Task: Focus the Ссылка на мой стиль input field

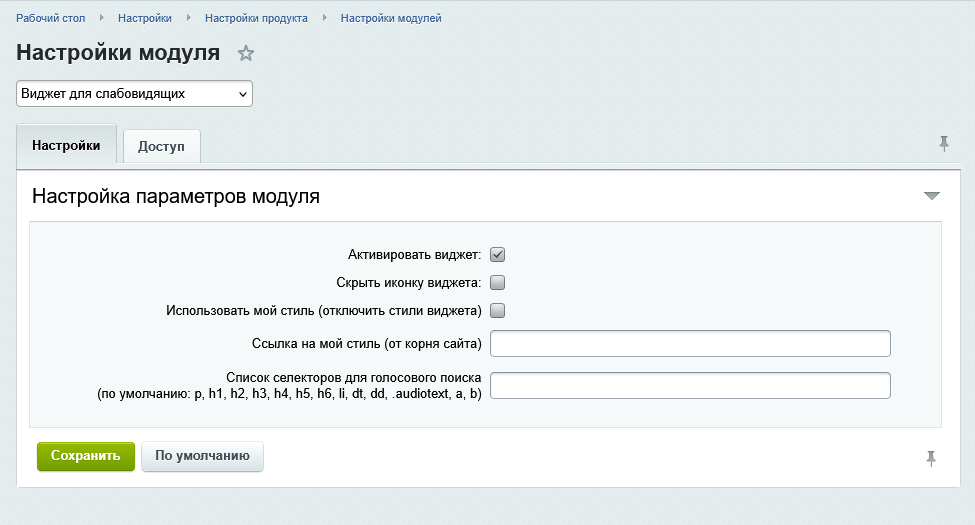Action: coord(690,344)
